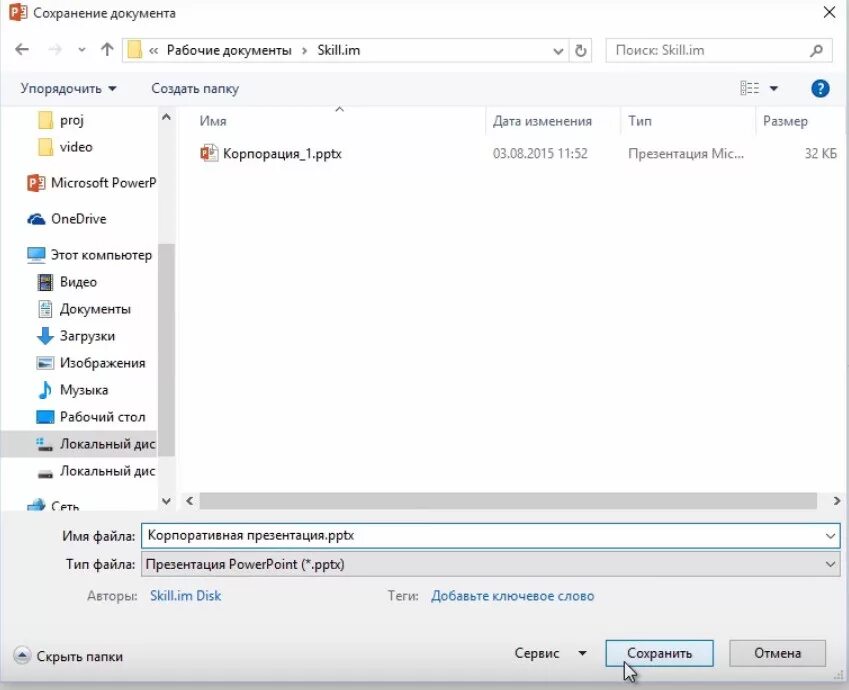Click the address bar folder icon
This screenshot has width=849, height=690.
134,50
